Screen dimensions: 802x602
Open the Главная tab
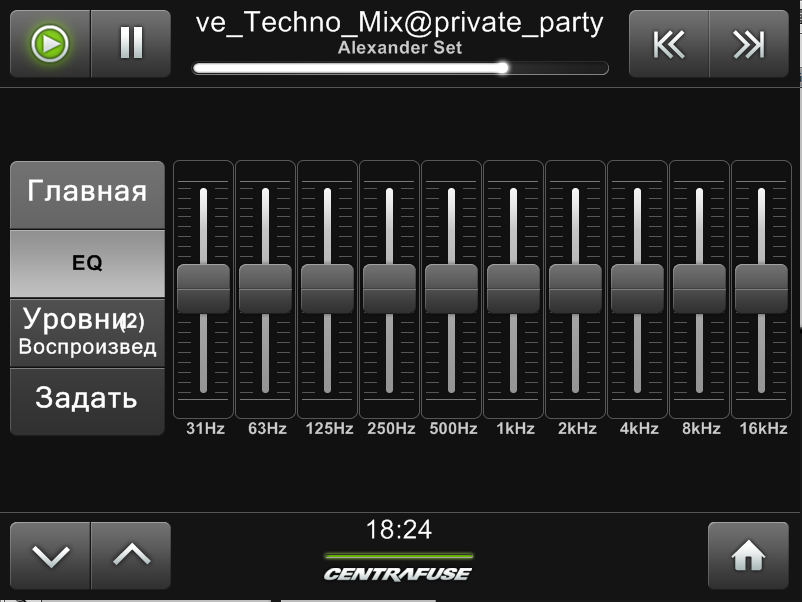click(x=87, y=194)
